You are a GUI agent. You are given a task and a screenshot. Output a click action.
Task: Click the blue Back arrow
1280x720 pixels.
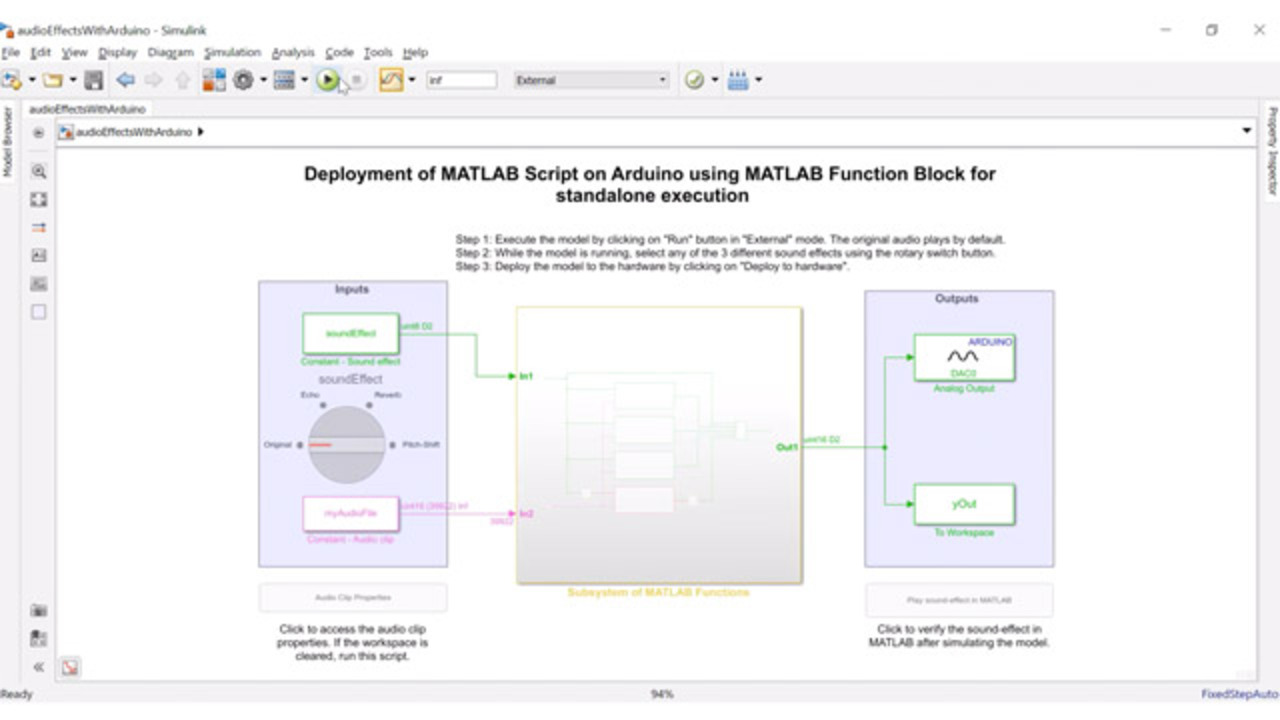pyautogui.click(x=125, y=80)
